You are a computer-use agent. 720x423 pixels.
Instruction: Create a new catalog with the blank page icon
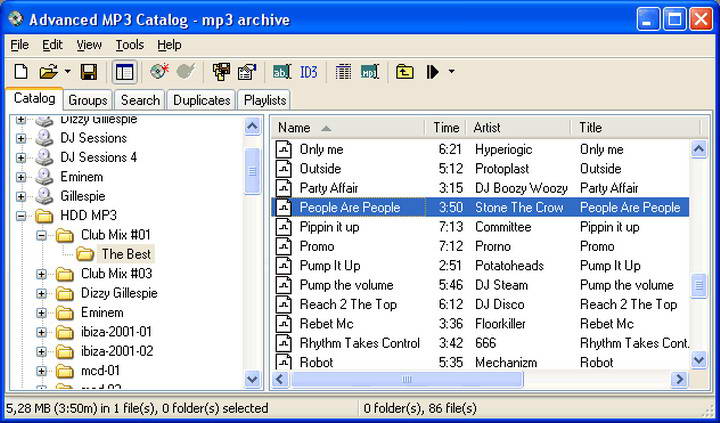[21, 72]
